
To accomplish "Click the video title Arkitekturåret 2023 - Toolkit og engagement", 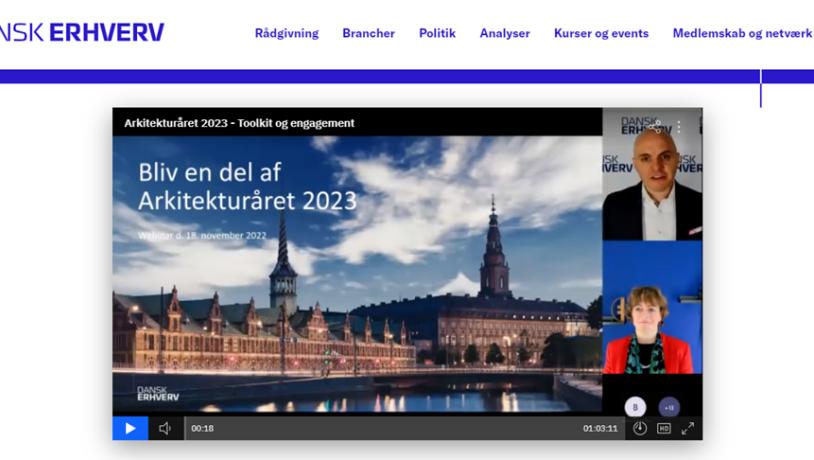I will pyautogui.click(x=239, y=123).
